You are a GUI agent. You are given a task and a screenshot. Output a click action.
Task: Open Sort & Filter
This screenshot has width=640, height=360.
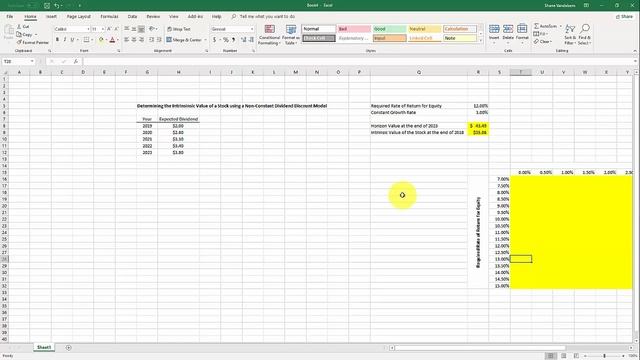click(x=569, y=34)
